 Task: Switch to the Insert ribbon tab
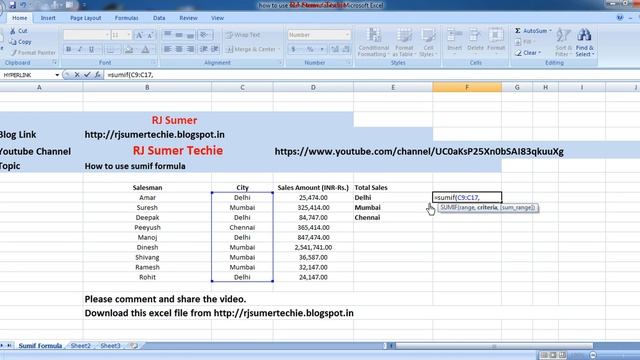coord(48,18)
